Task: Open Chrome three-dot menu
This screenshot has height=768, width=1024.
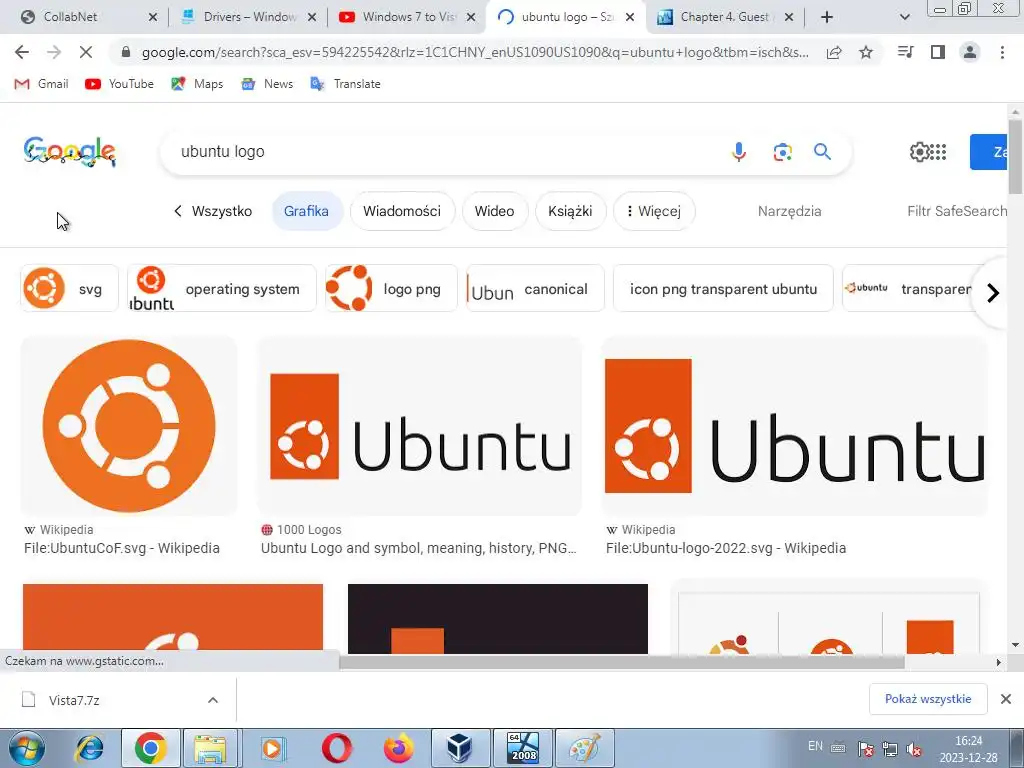Action: 1002,52
